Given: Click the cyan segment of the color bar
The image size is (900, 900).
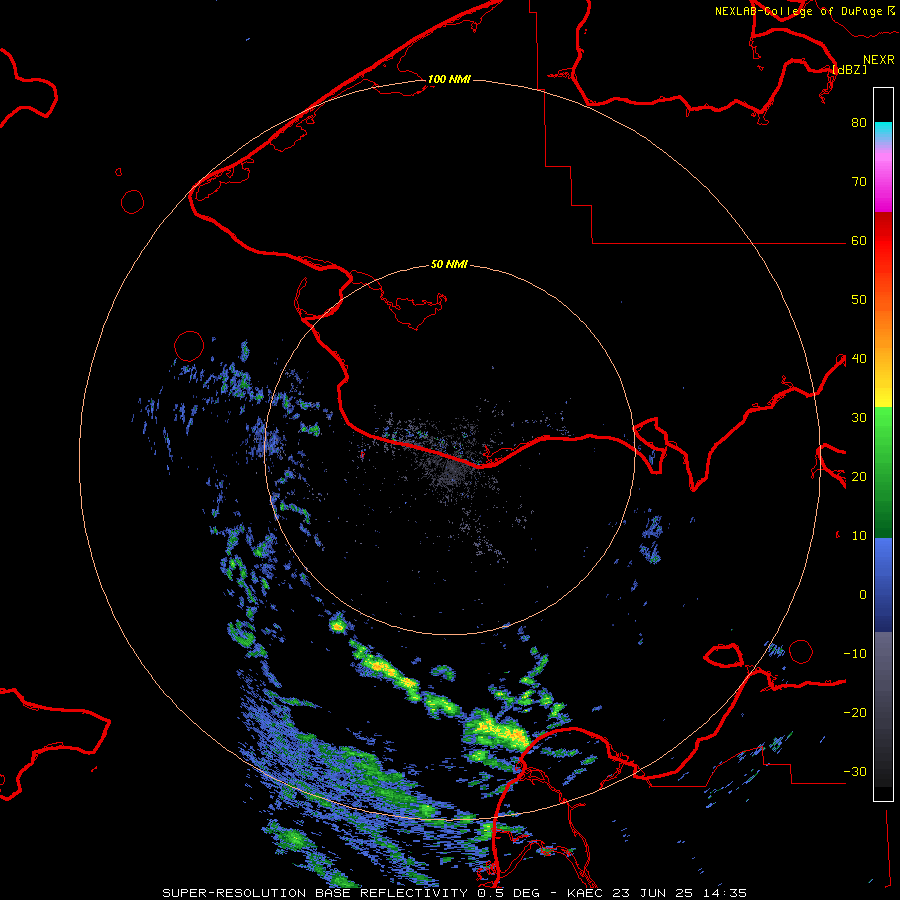Looking at the screenshot, I should pyautogui.click(x=883, y=132).
